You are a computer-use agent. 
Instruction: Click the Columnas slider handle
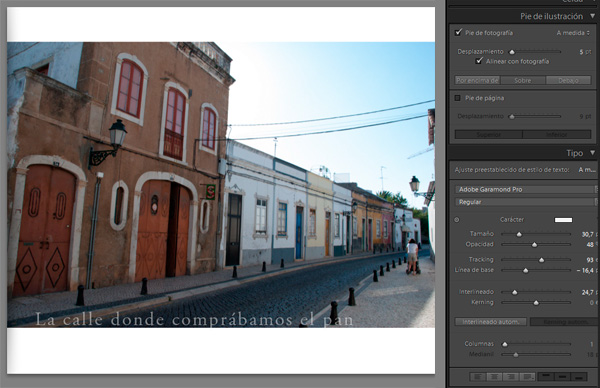click(505, 344)
